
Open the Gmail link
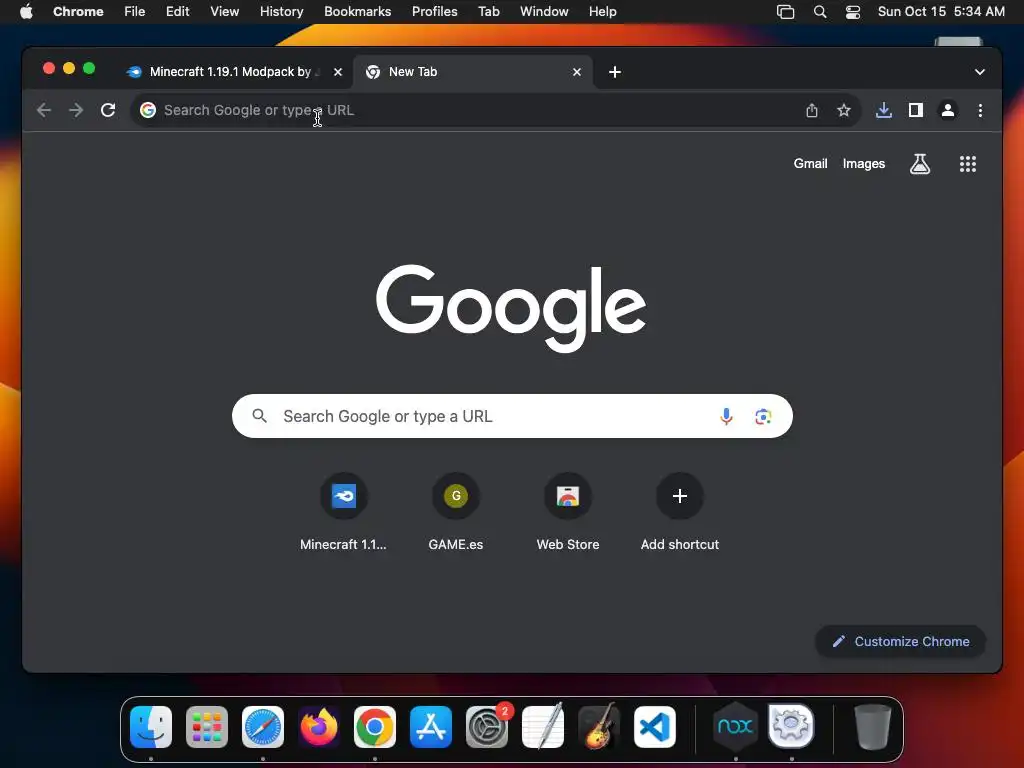coord(810,164)
